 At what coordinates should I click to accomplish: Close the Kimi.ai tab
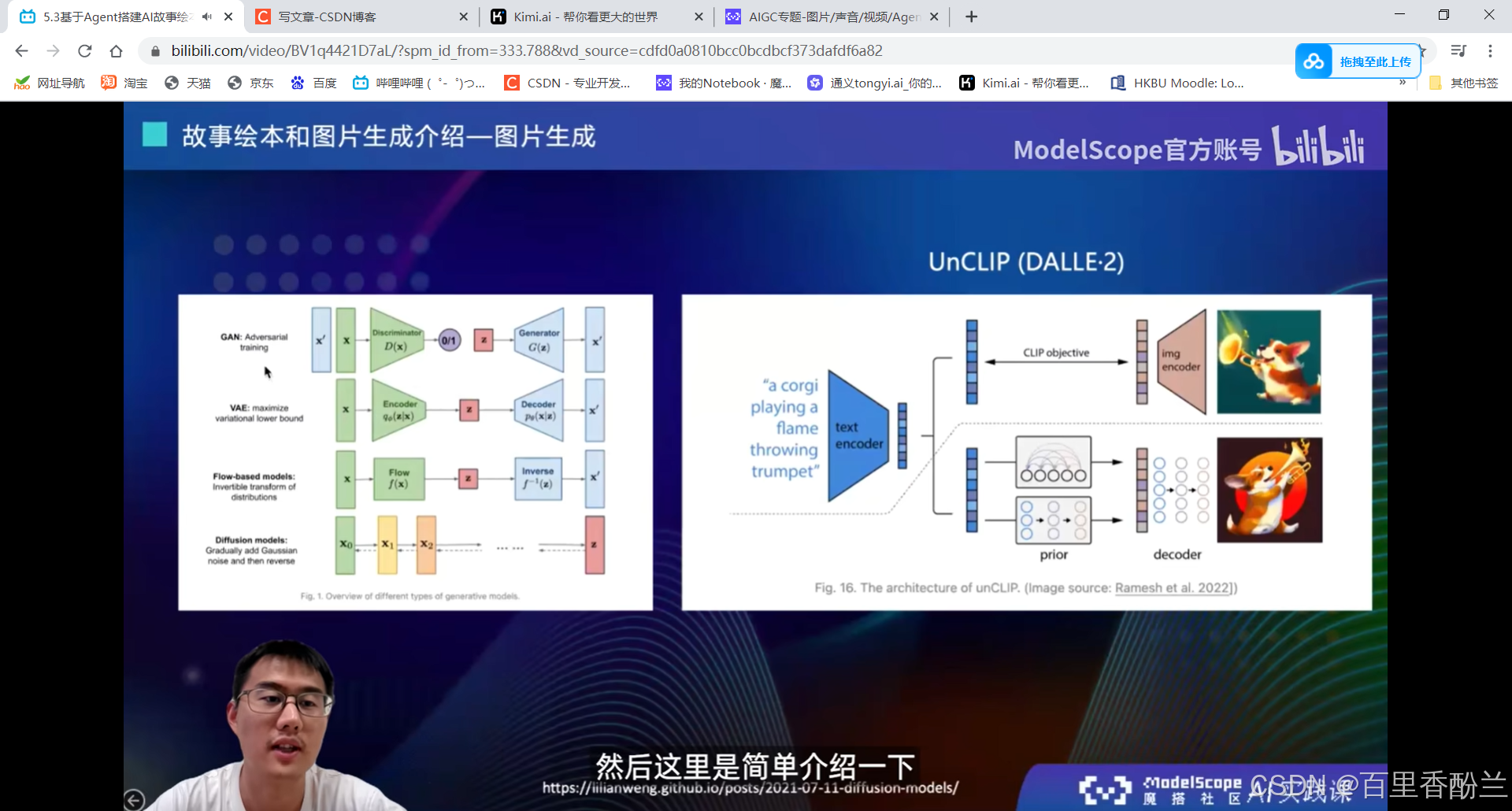click(699, 17)
